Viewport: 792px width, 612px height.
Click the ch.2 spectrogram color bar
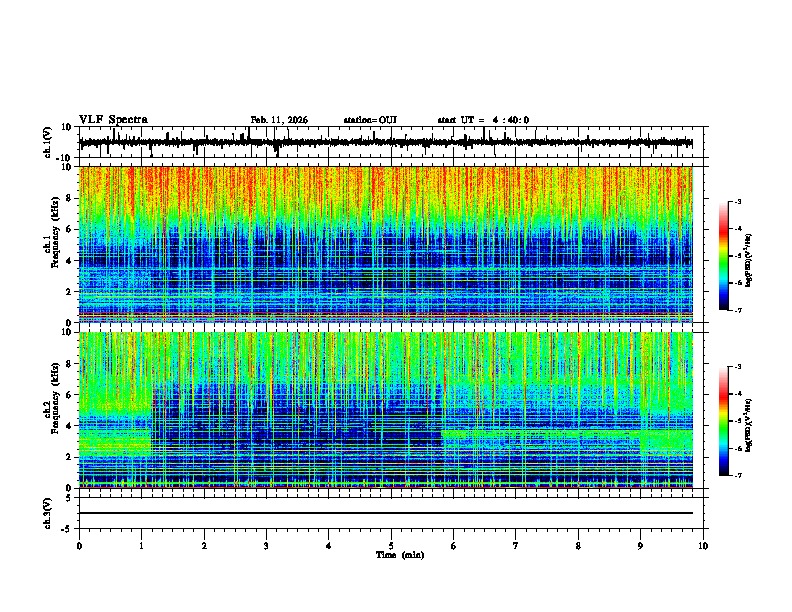(724, 421)
